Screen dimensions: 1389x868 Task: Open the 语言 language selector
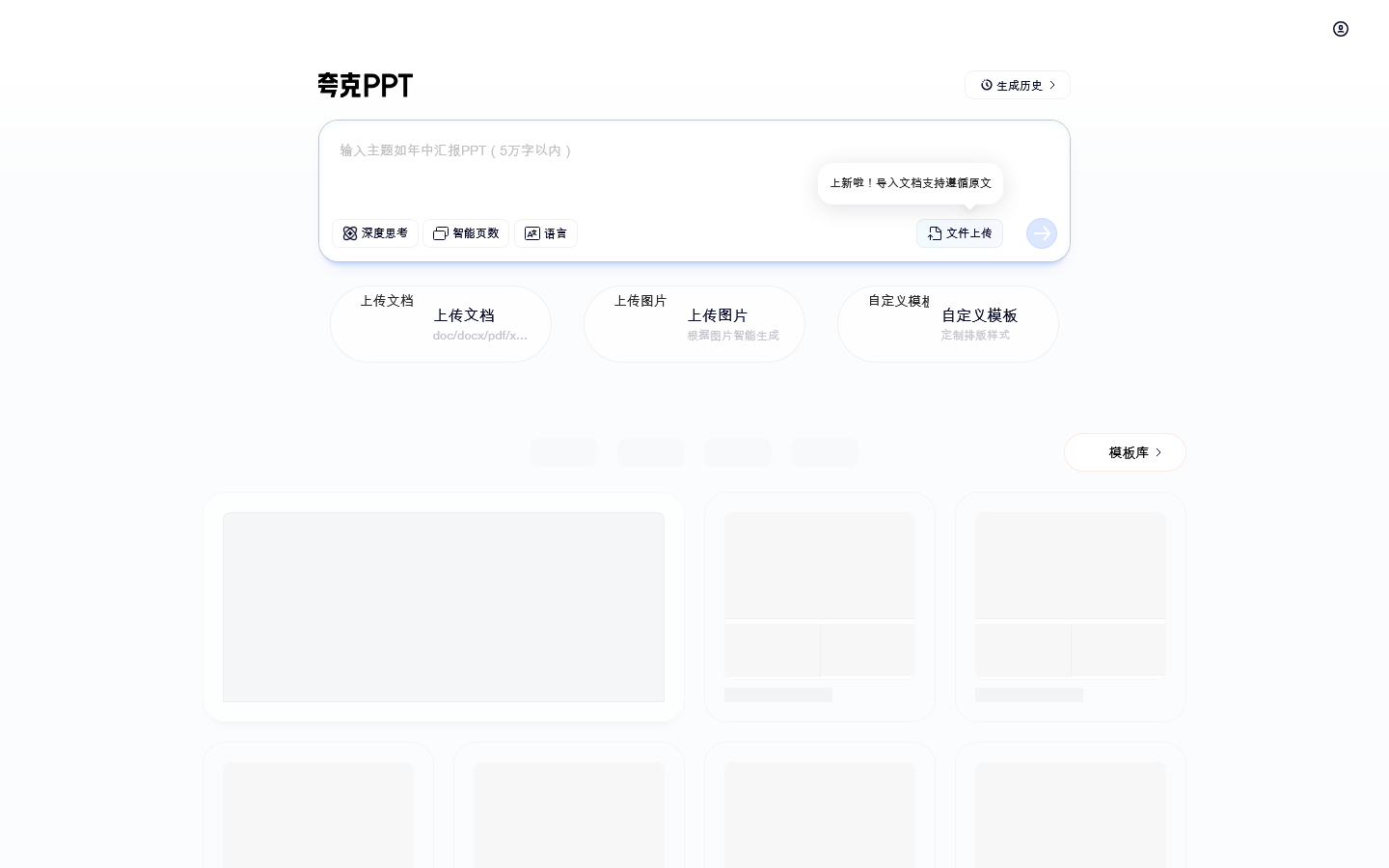[x=546, y=233]
